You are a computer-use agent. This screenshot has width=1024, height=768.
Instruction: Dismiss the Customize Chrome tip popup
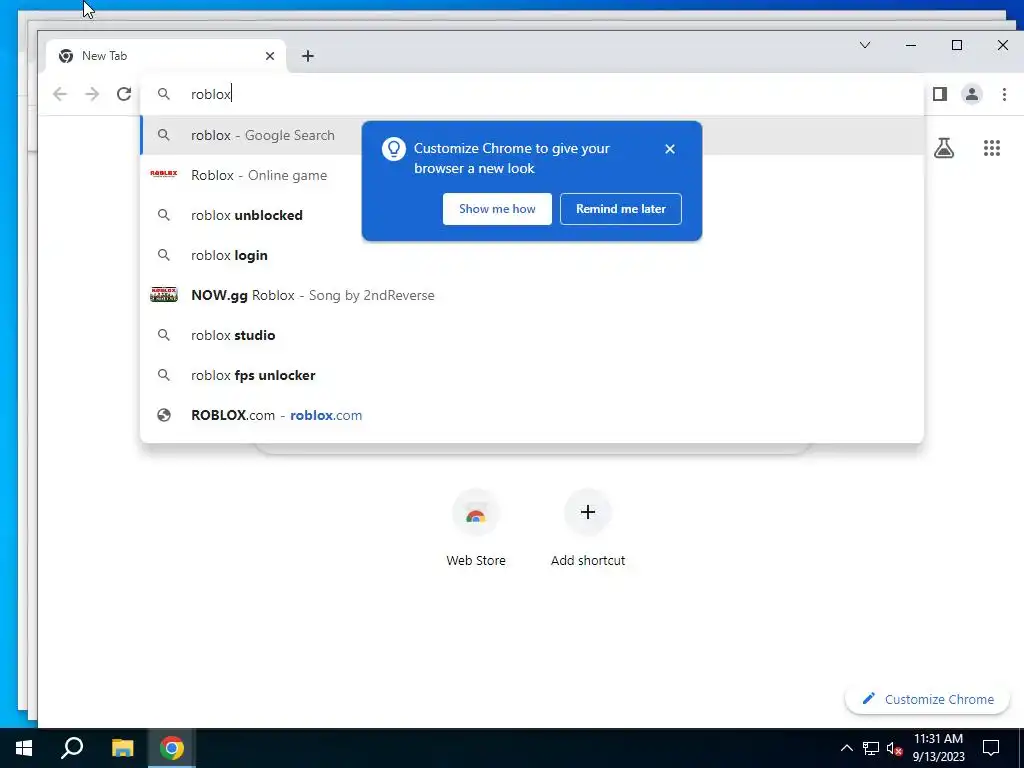pos(669,149)
